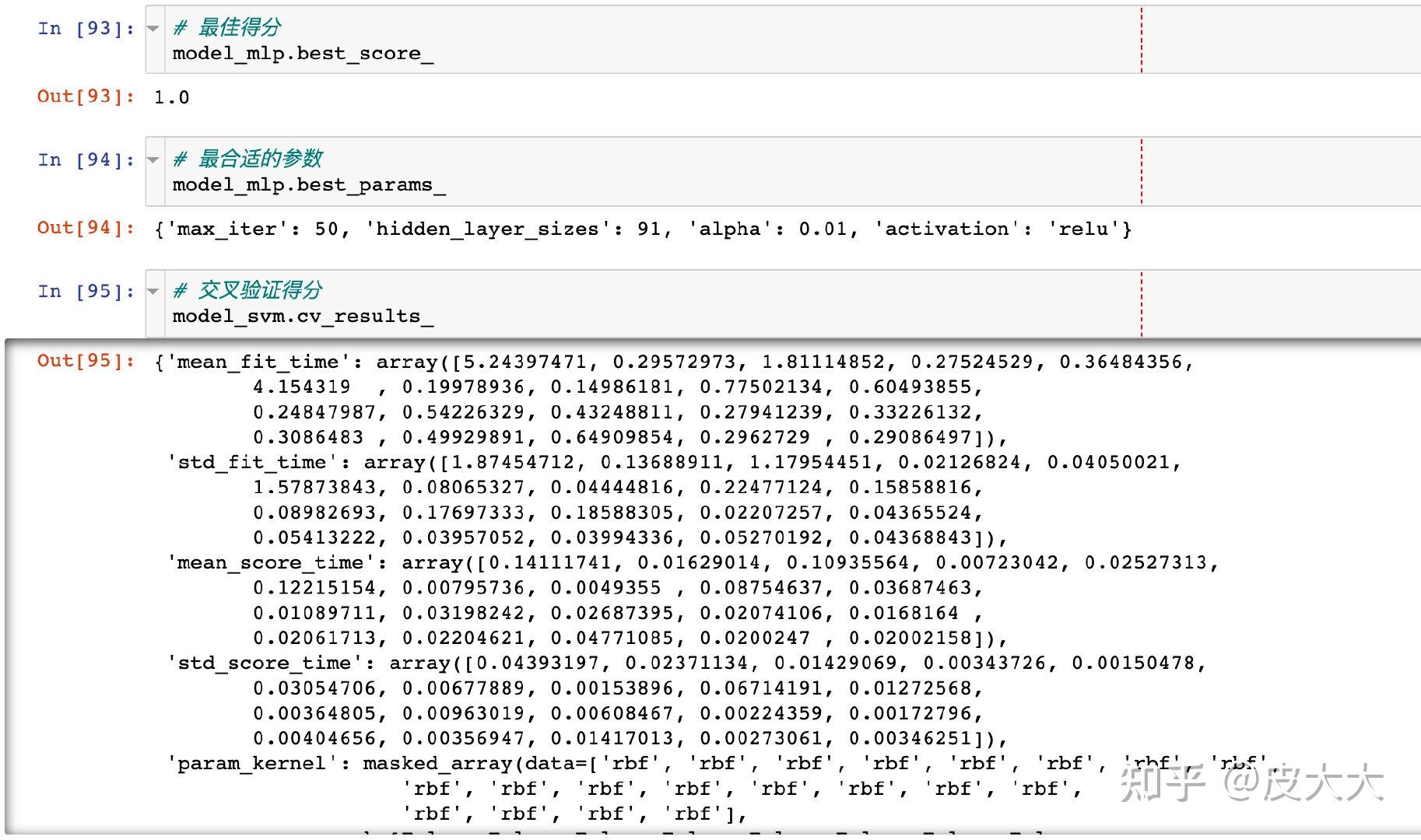
Task: Select the In [95] cell prompt
Action: [x=86, y=292]
